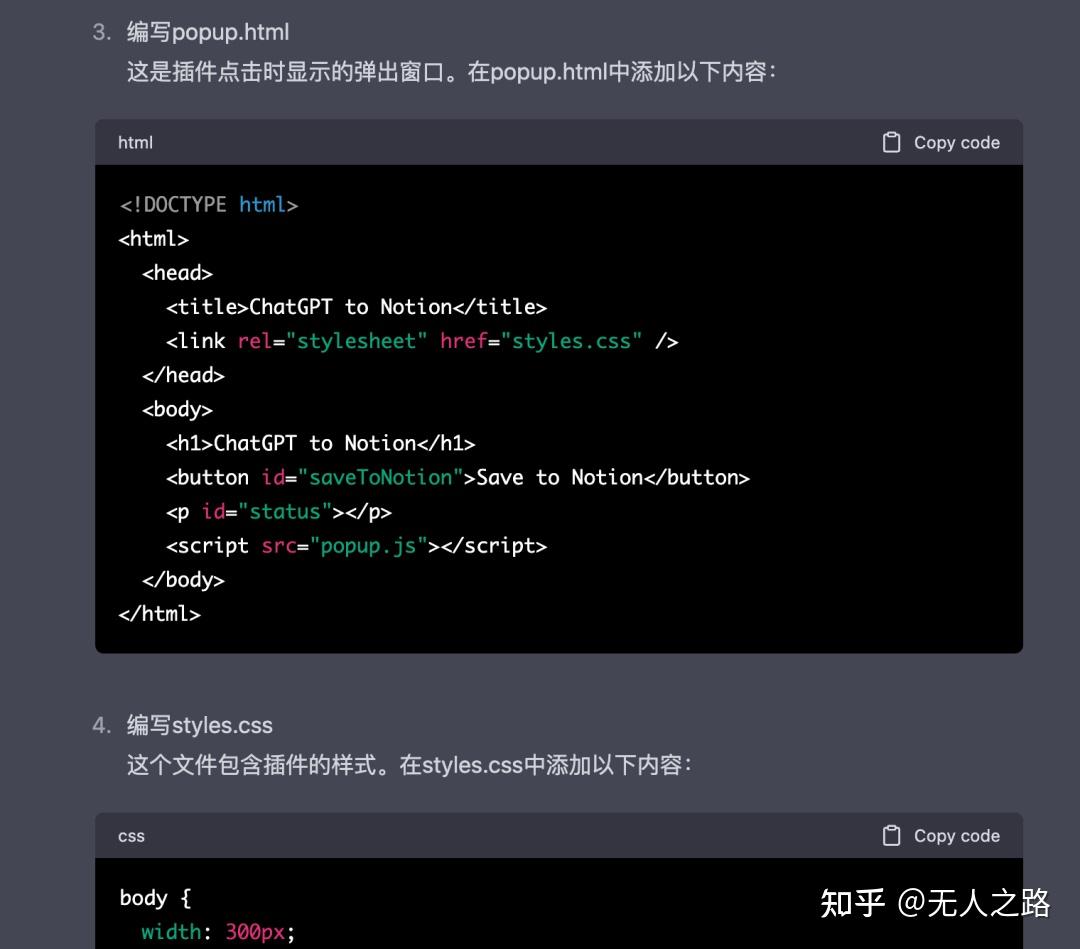Click the author link 无人之路
The height and width of the screenshot is (949, 1080).
[991, 903]
